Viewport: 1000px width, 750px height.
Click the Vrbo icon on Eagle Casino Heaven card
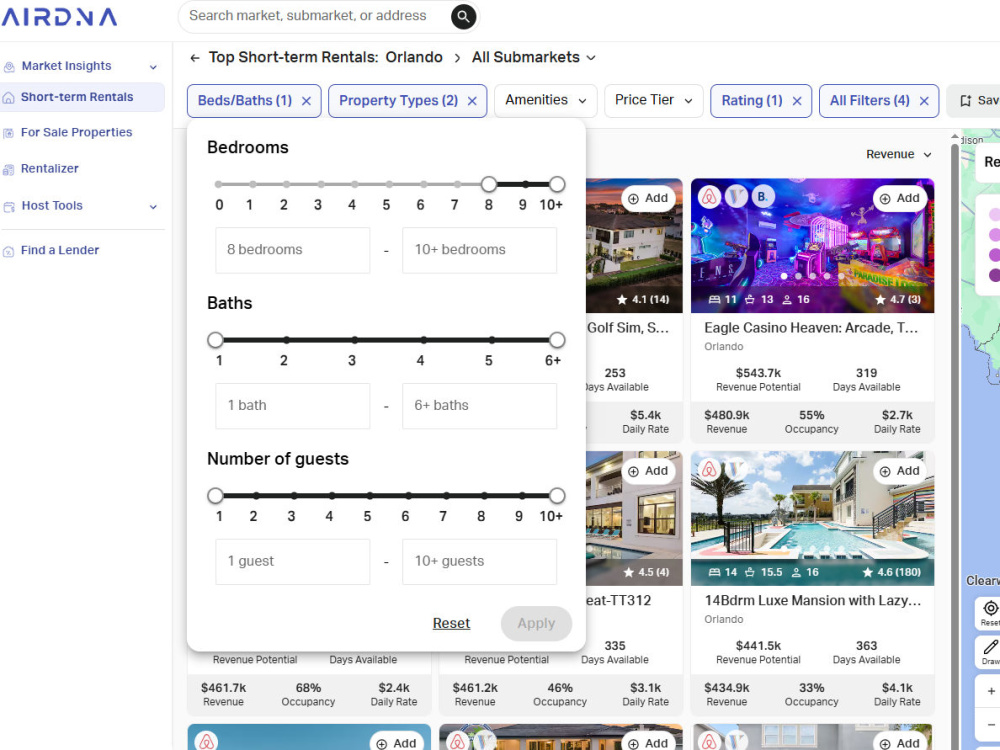tap(735, 196)
